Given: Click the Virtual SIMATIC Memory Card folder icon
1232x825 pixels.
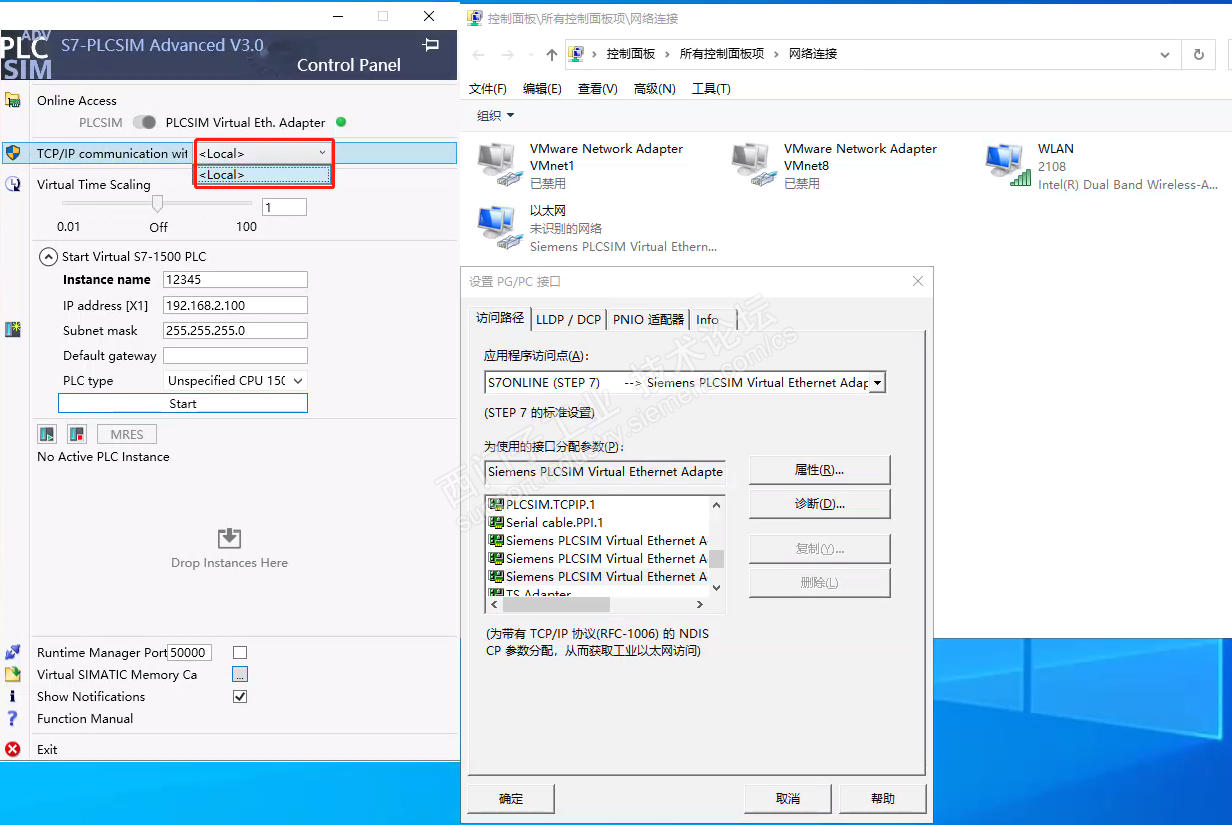Looking at the screenshot, I should pos(12,674).
